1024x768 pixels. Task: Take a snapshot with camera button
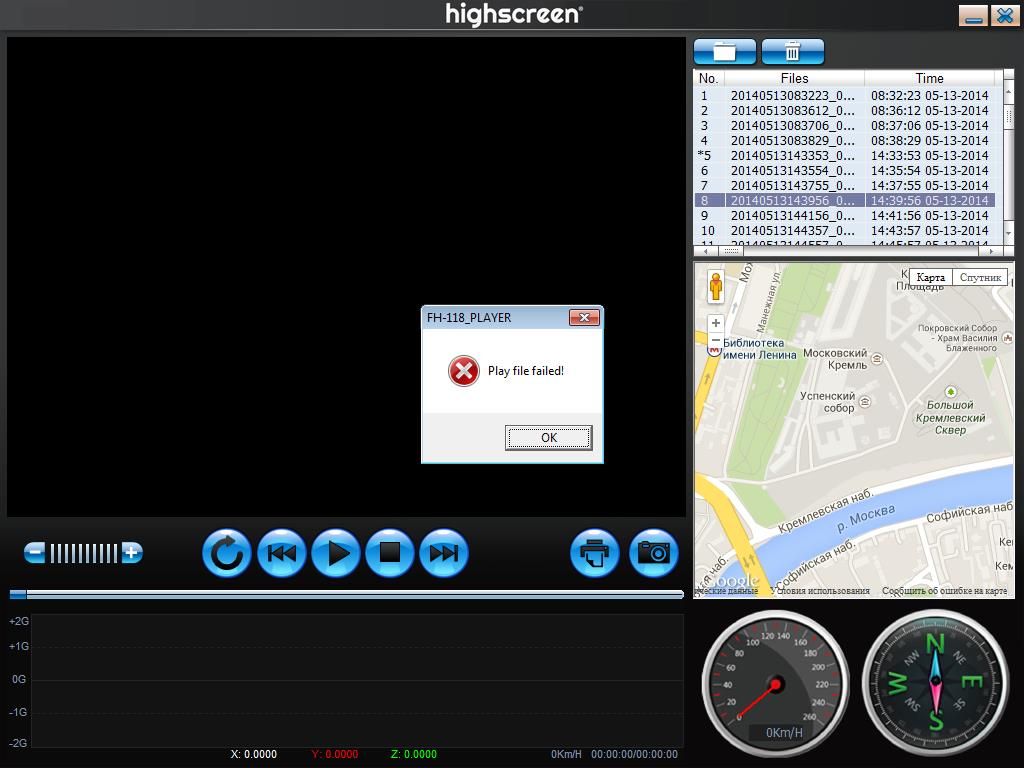point(654,553)
